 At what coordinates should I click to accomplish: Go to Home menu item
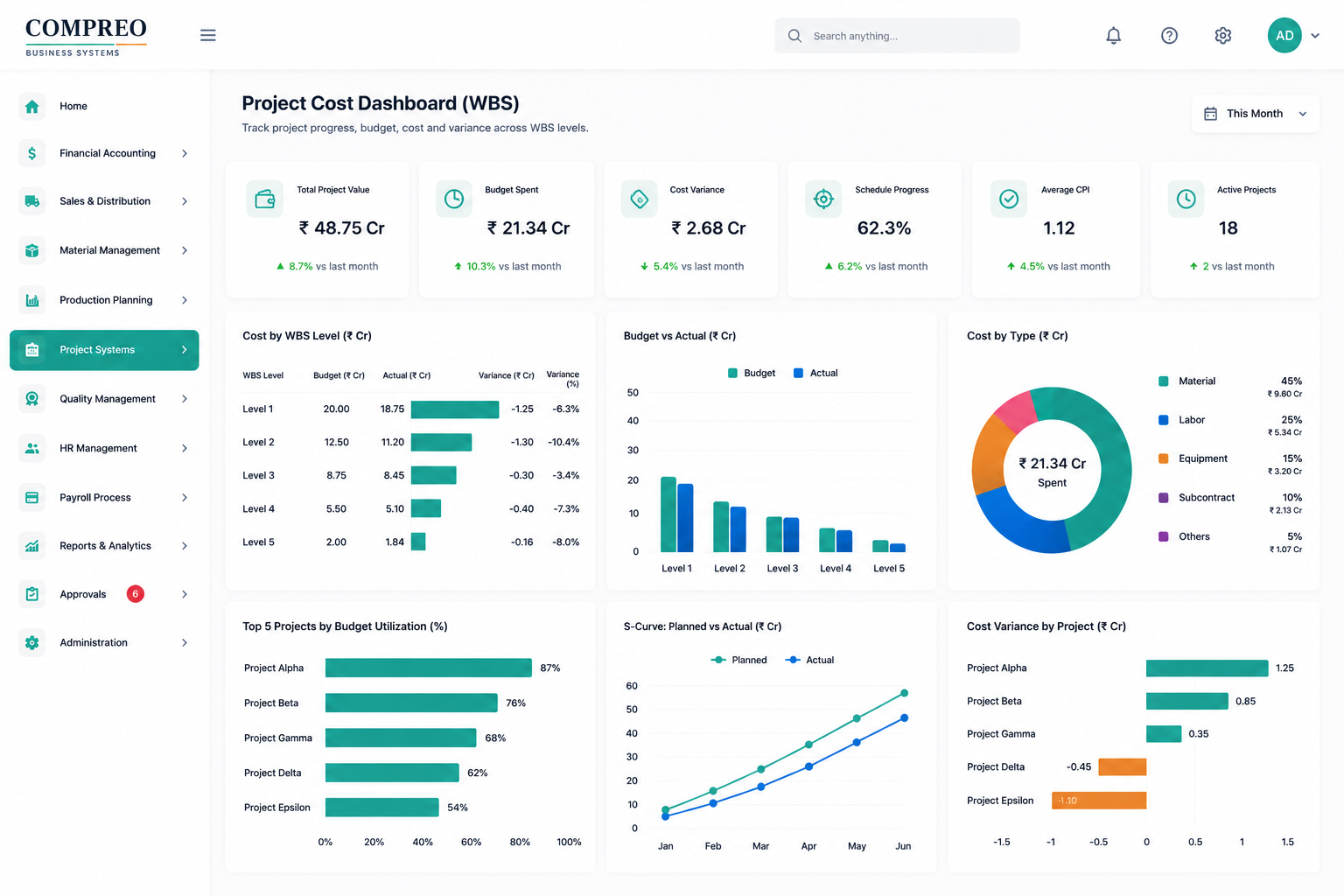click(104, 106)
